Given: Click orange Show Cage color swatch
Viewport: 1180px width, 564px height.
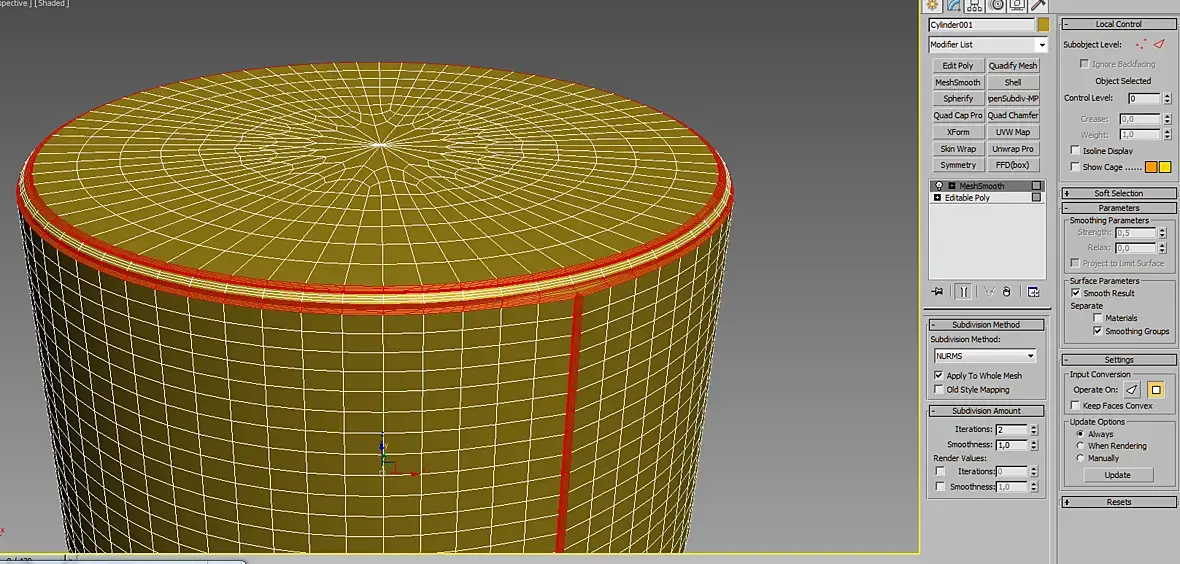Looking at the screenshot, I should [x=1151, y=167].
